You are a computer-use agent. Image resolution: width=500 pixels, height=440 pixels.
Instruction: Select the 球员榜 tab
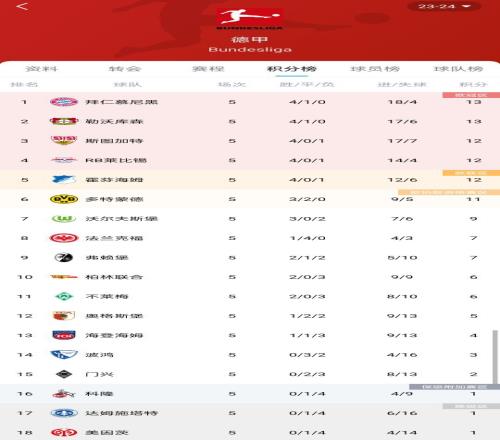[375, 69]
